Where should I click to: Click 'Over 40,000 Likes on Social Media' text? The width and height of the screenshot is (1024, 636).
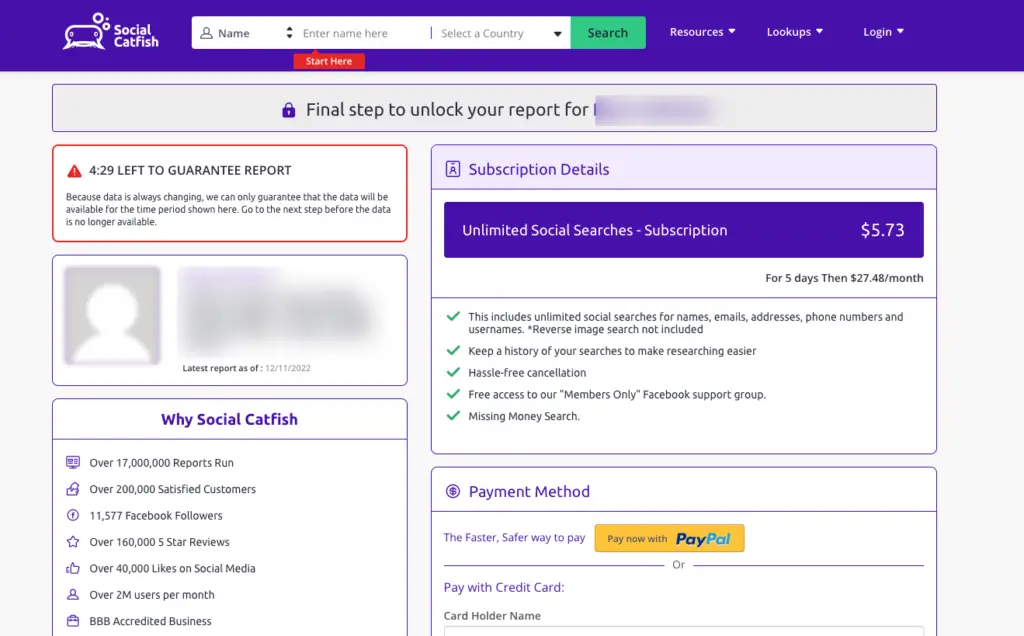(172, 568)
